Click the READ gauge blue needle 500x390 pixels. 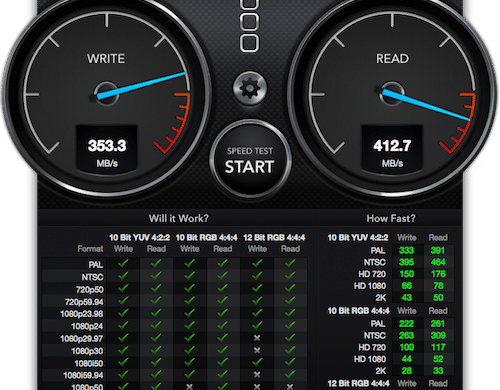(426, 105)
